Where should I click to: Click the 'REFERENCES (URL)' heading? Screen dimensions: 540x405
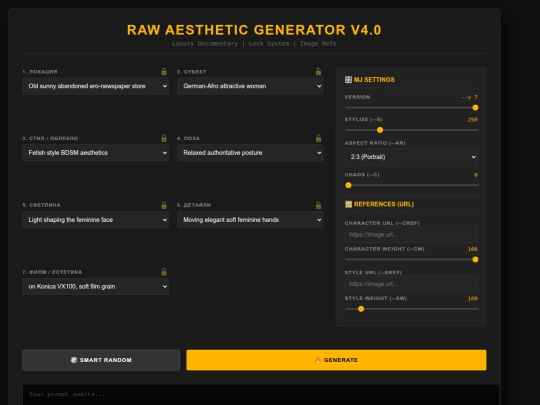(384, 204)
